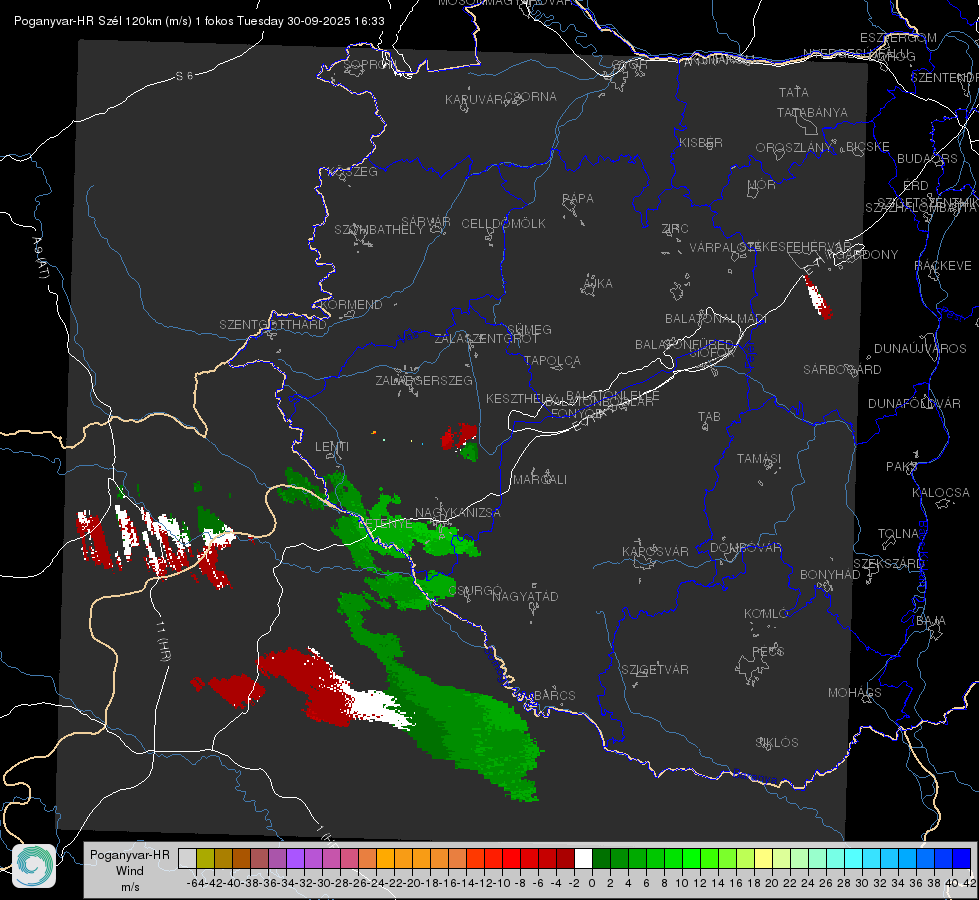
Task: Select the pale yellow swatch near value 18
Action: [764, 858]
